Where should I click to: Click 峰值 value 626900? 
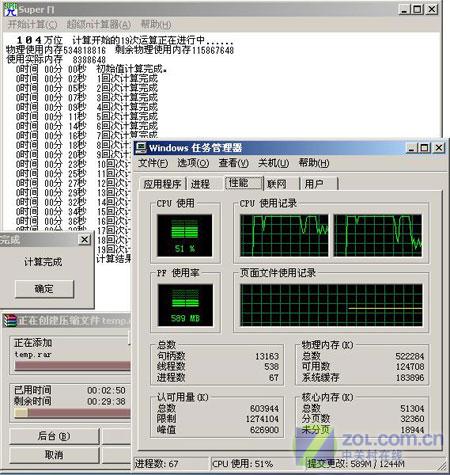(264, 430)
